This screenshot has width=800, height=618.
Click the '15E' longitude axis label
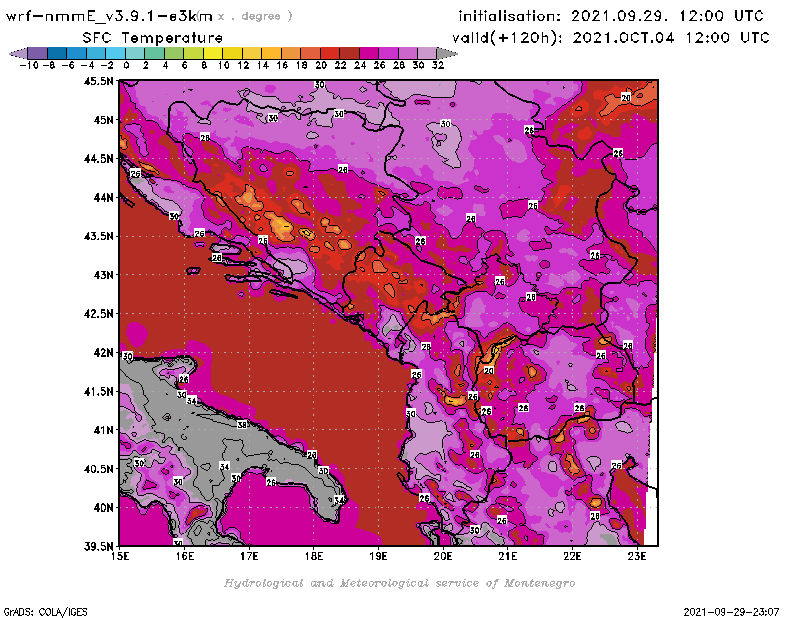click(x=120, y=556)
